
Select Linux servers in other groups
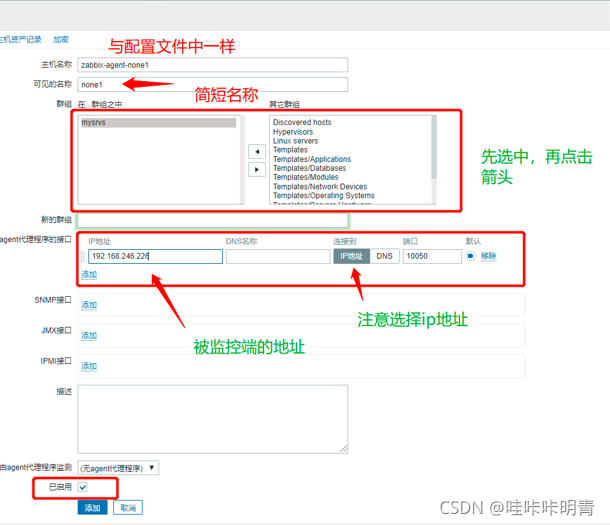coord(295,141)
